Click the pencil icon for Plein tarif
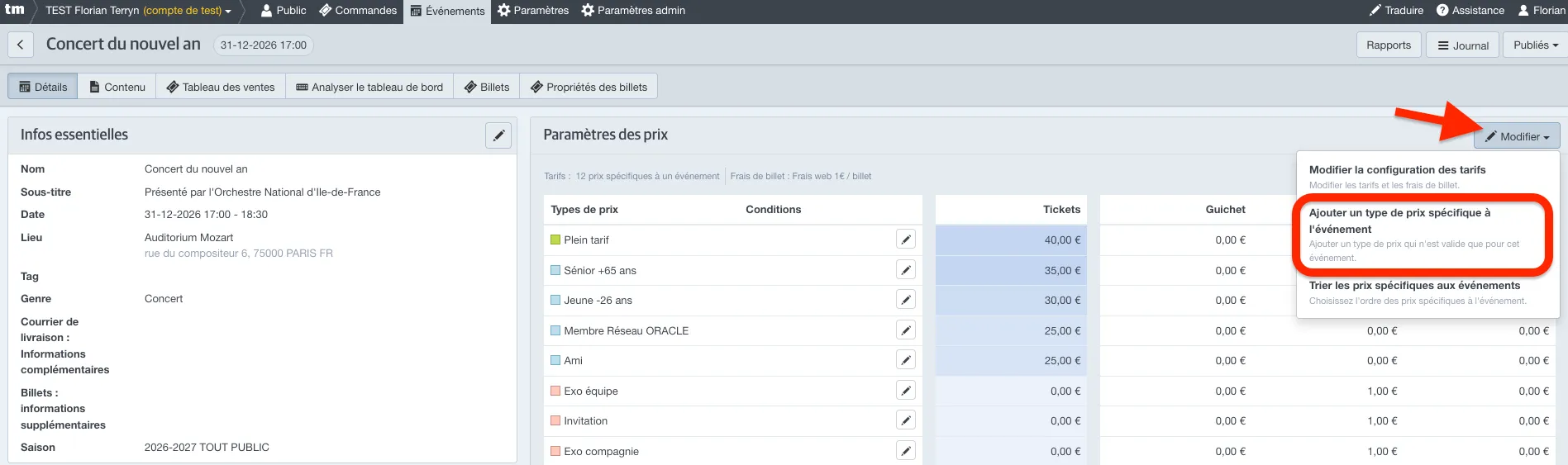The width and height of the screenshot is (1568, 465). [906, 240]
